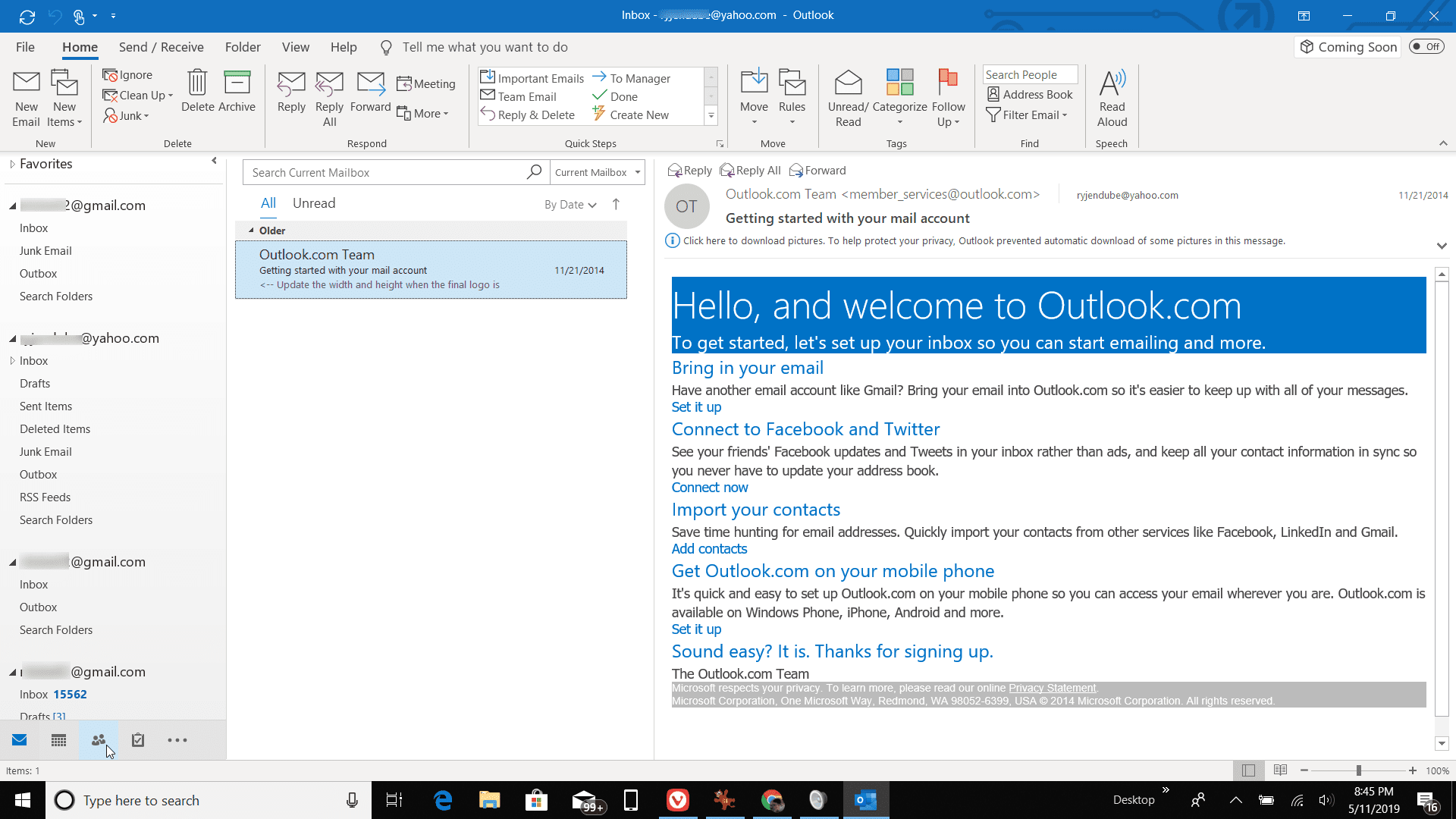Toggle Unread/Read status
The width and height of the screenshot is (1456, 819).
(x=848, y=99)
